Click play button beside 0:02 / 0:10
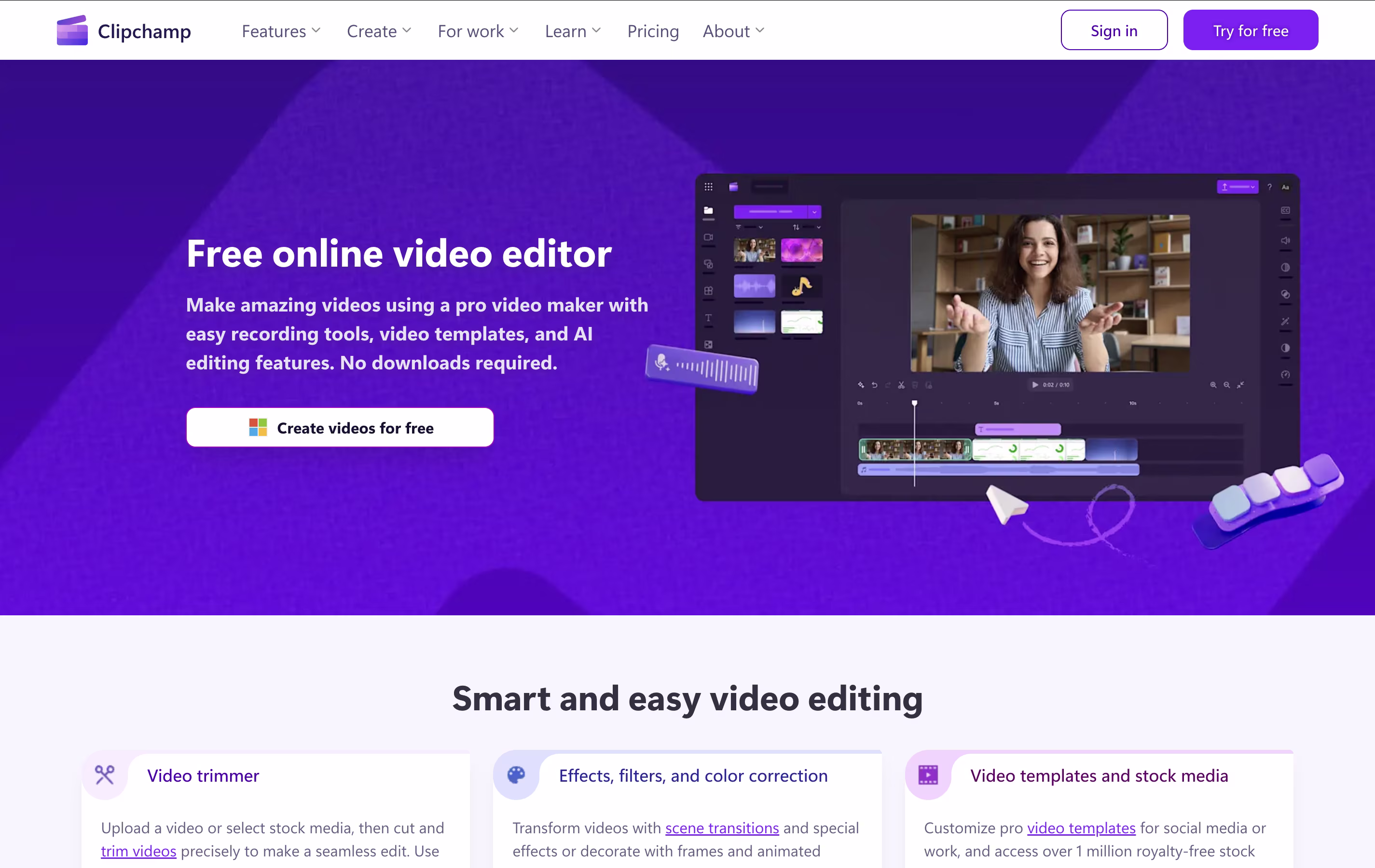The height and width of the screenshot is (868, 1375). pyautogui.click(x=1035, y=385)
